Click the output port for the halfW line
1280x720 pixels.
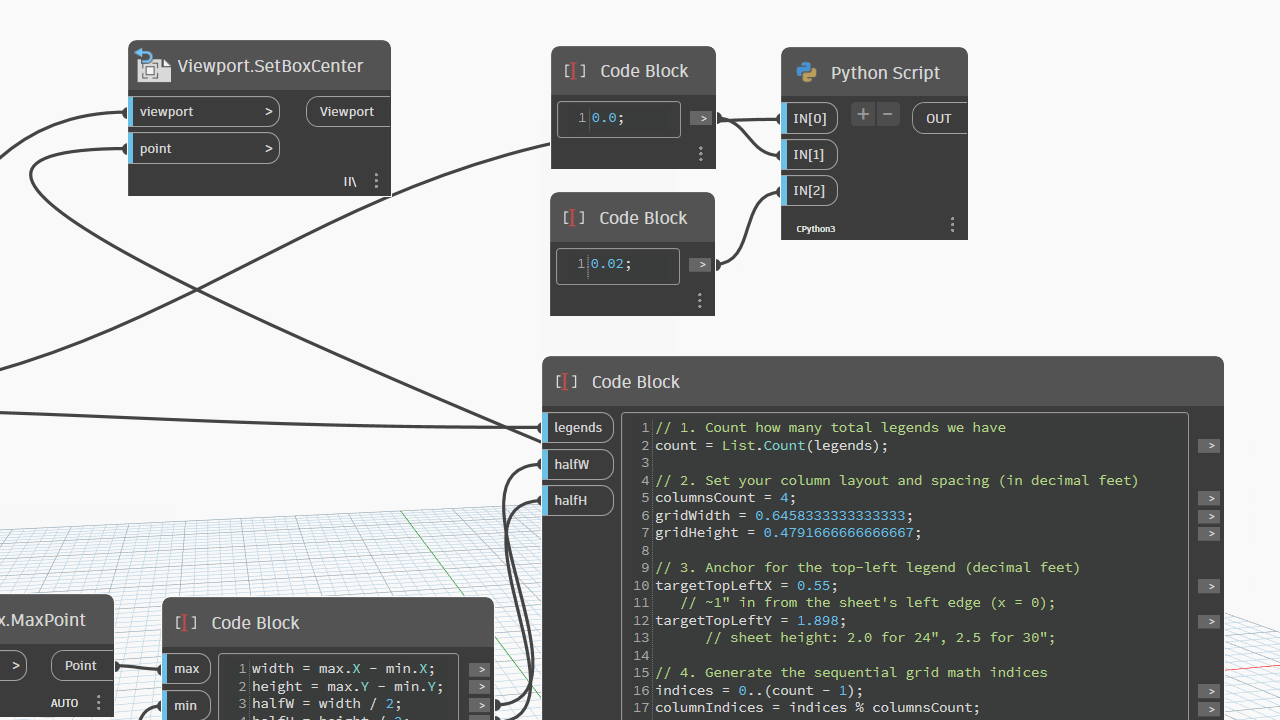pyautogui.click(x=479, y=705)
